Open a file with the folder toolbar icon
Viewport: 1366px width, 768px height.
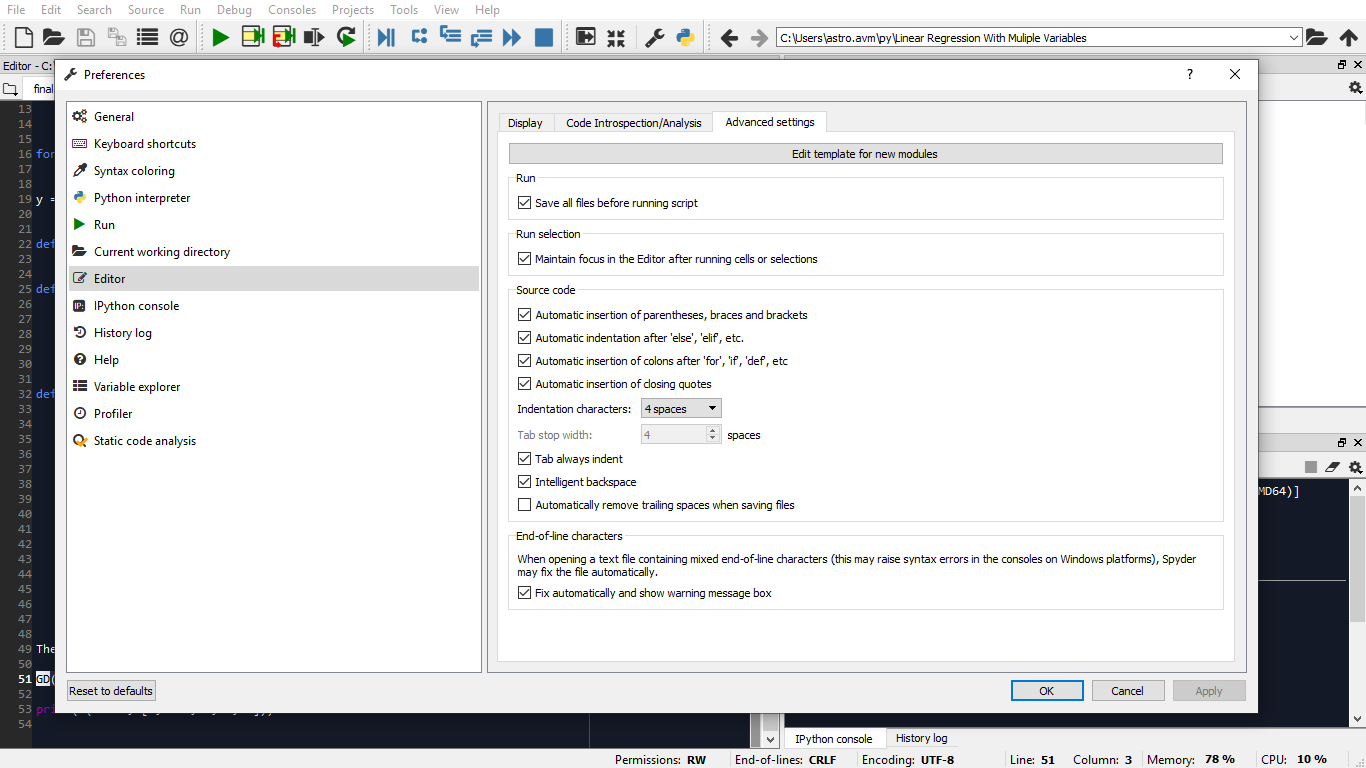pyautogui.click(x=52, y=37)
